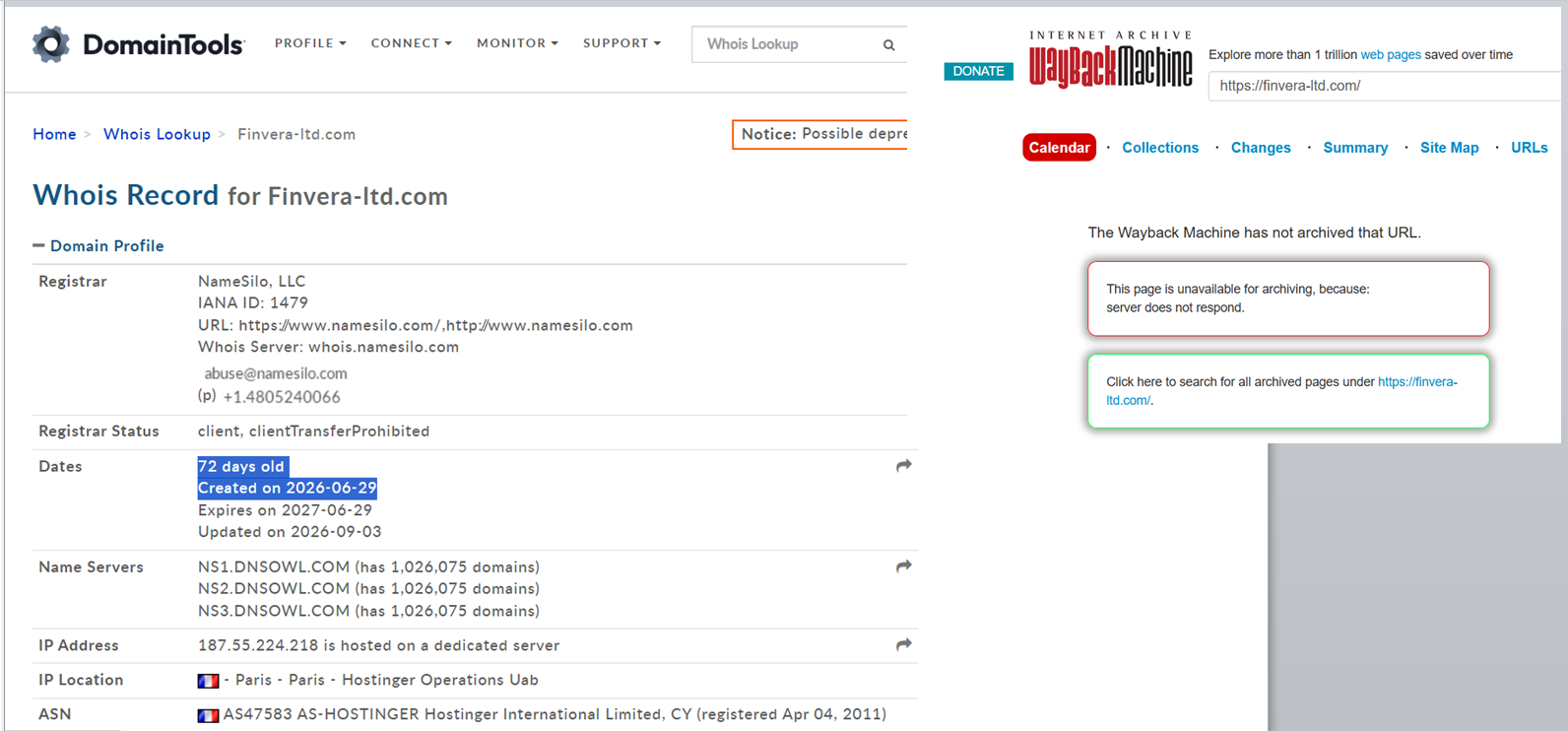Collapse the Domain Profile section
Viewport: 1568px width, 731px height.
[x=98, y=246]
